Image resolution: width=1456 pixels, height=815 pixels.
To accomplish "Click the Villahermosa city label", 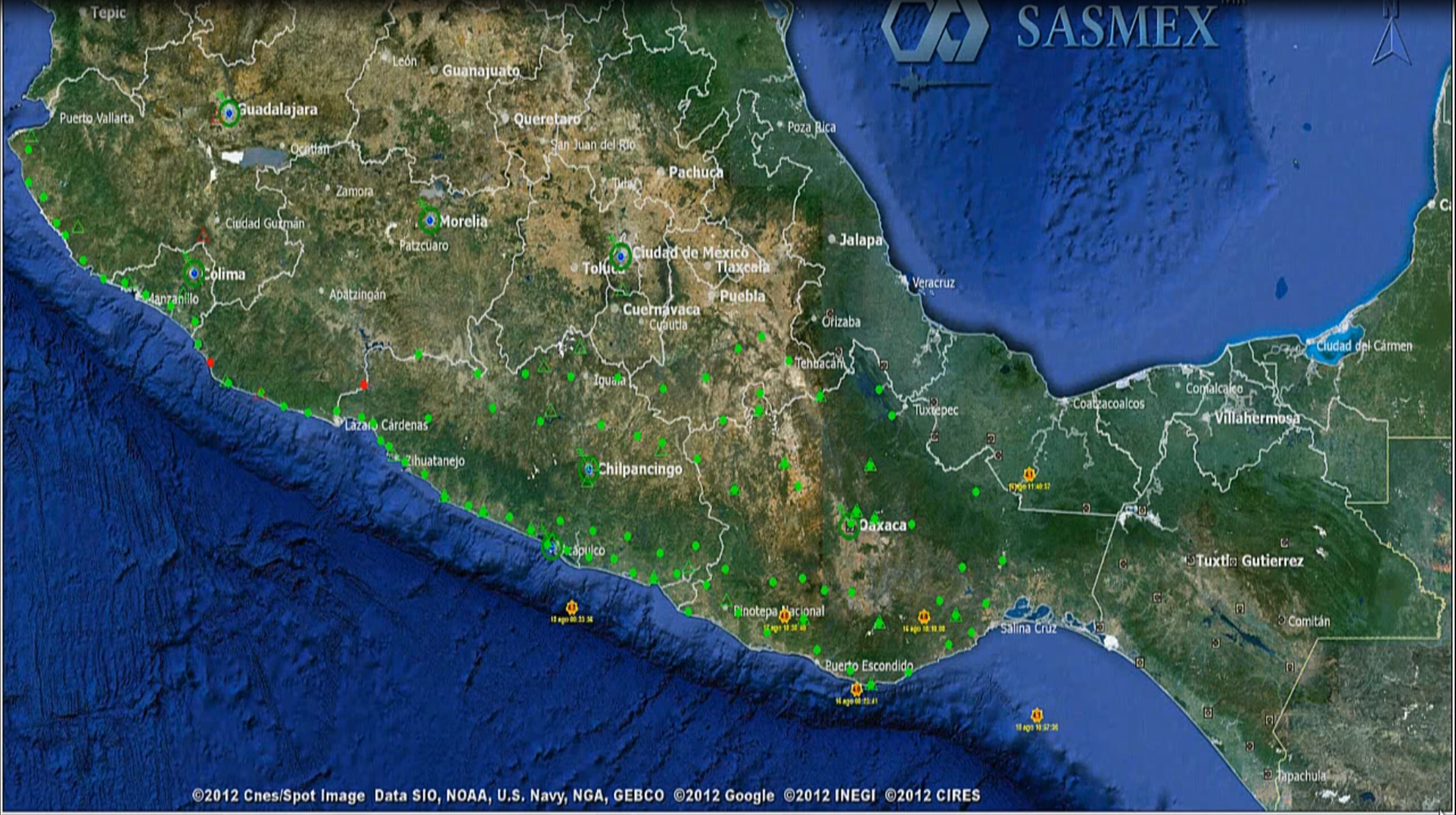I will click(x=1257, y=418).
